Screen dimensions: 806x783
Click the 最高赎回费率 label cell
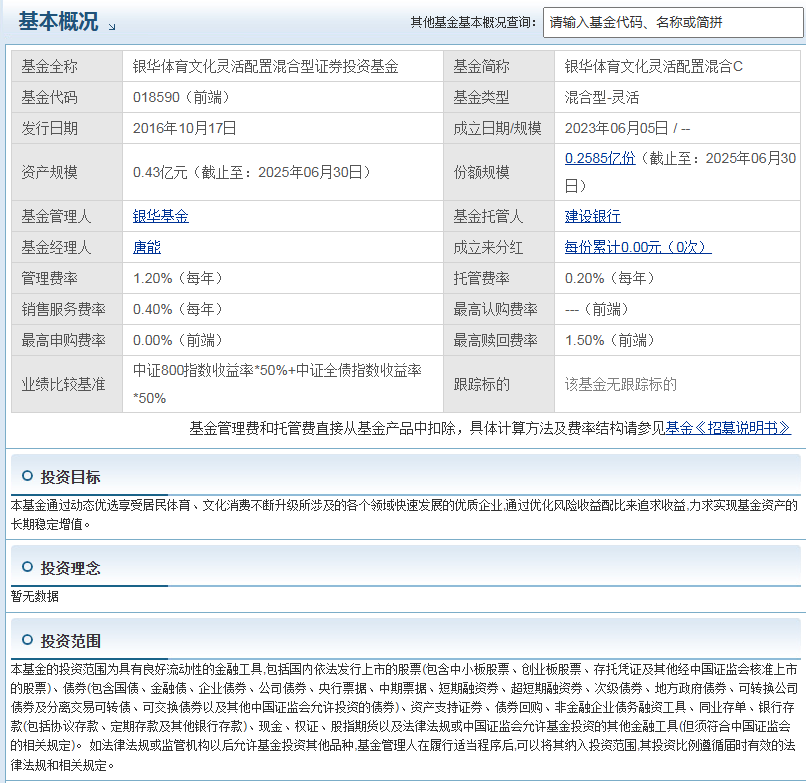click(x=499, y=340)
